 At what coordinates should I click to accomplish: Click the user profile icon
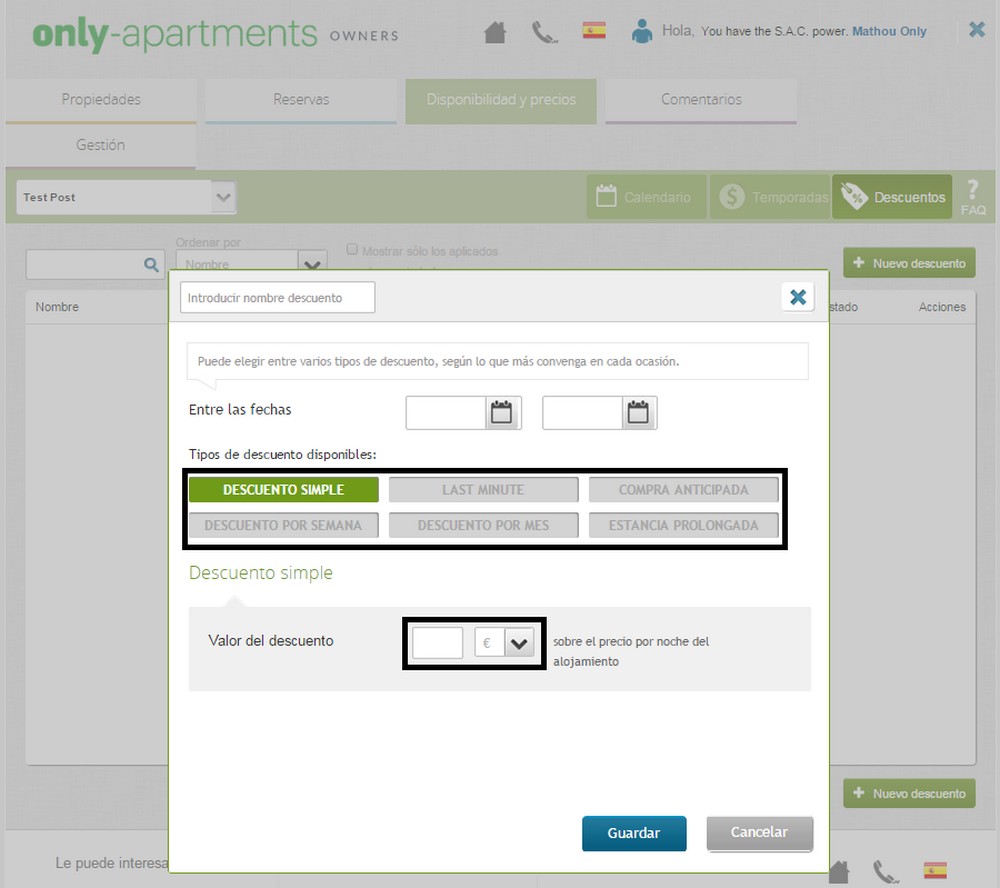point(641,31)
